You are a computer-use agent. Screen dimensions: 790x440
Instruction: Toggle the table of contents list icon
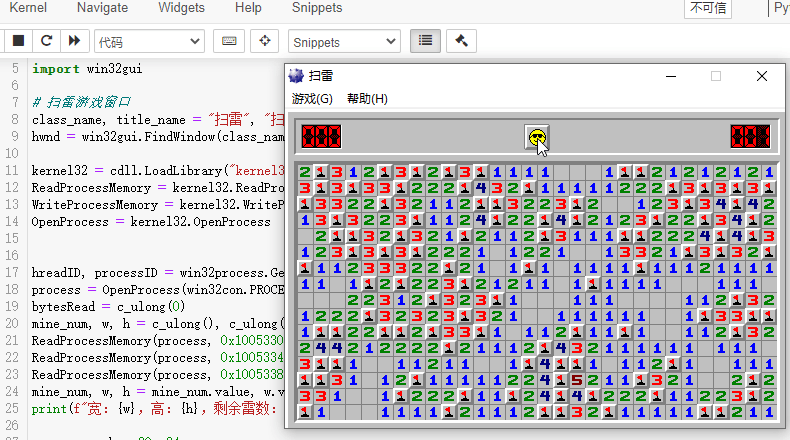(425, 41)
